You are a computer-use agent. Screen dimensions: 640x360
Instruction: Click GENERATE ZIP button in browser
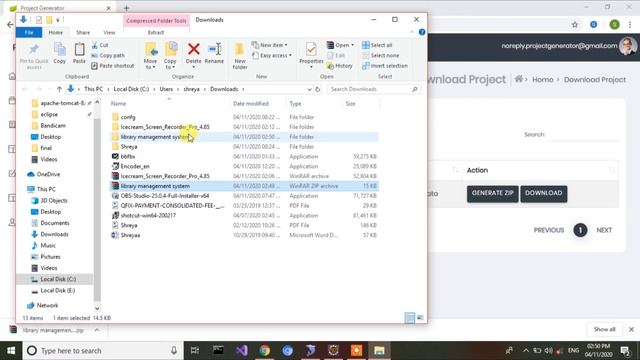(x=493, y=193)
